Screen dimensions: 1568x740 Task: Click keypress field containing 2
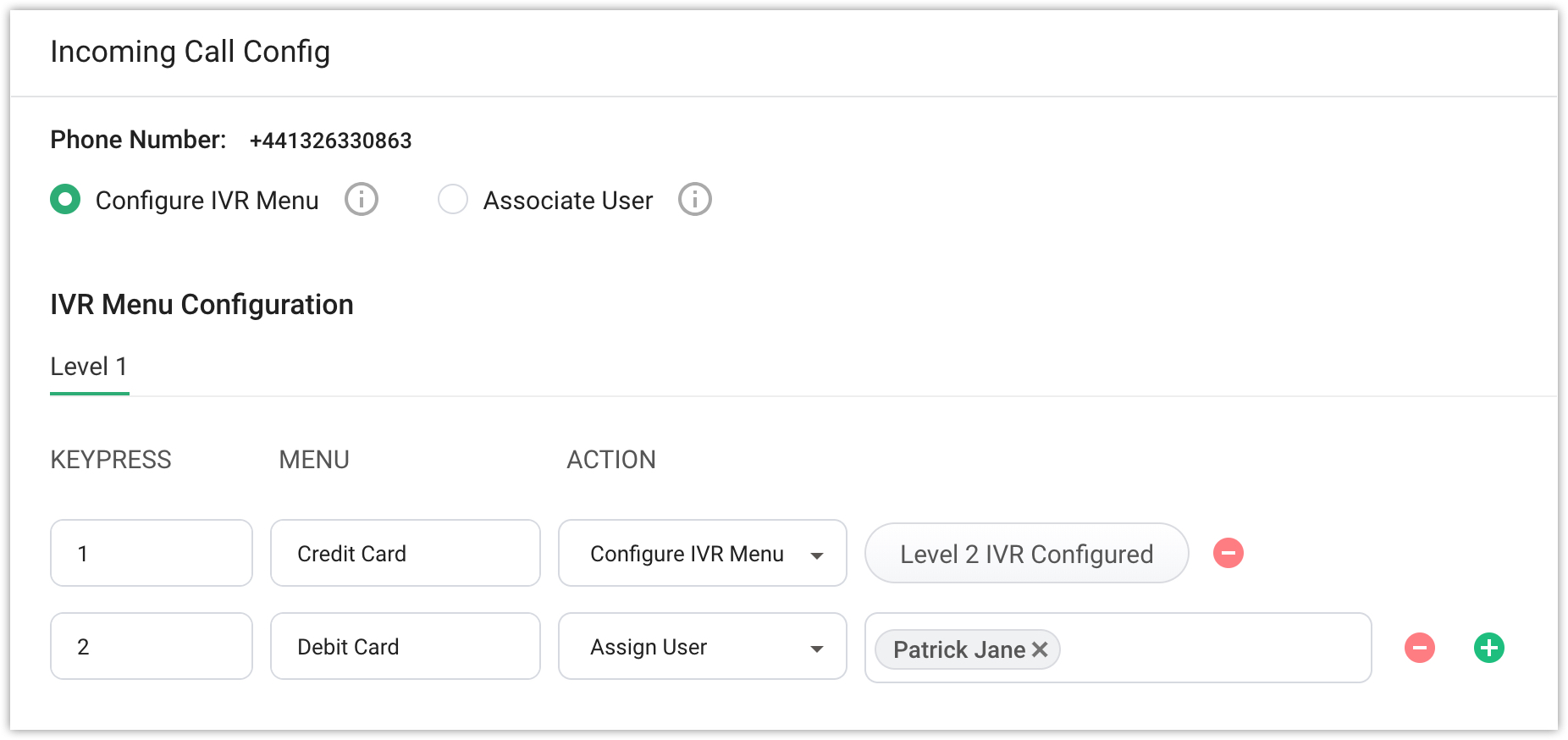151,647
